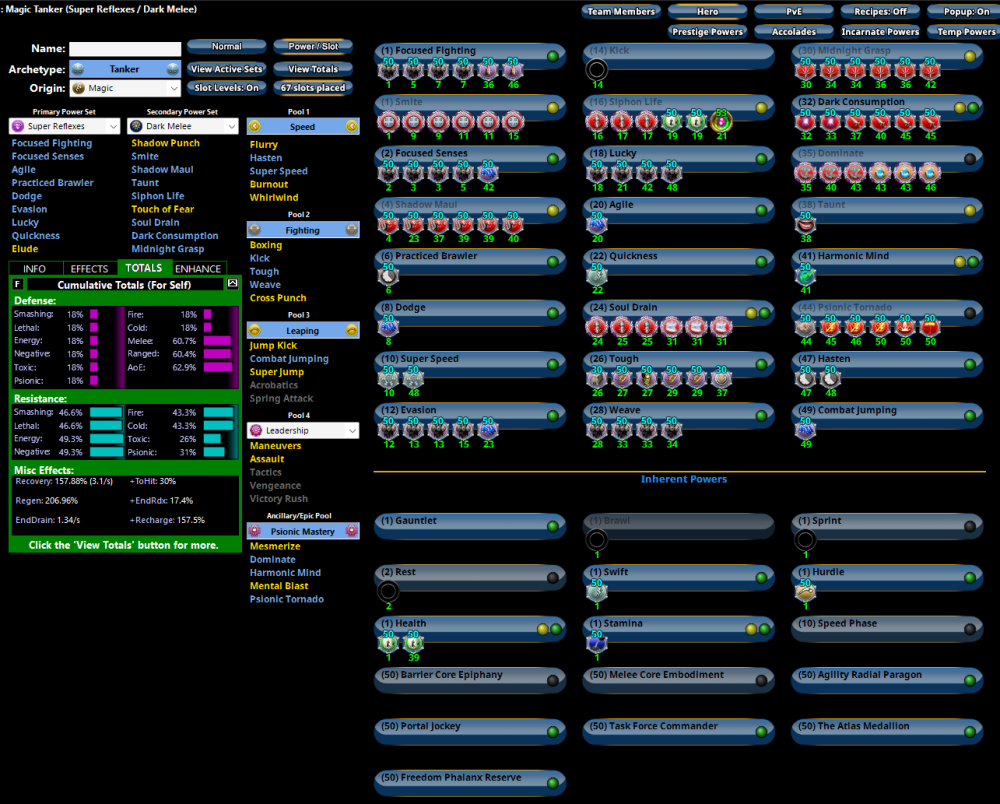The width and height of the screenshot is (1000, 804).
Task: Click next arrow on Speed pool selector
Action: 351,127
